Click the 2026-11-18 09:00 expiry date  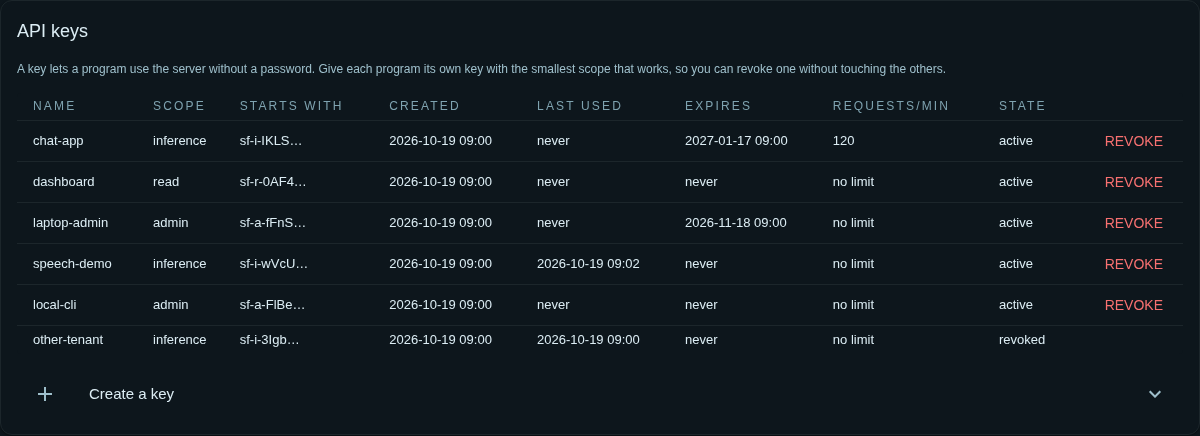[x=736, y=223]
